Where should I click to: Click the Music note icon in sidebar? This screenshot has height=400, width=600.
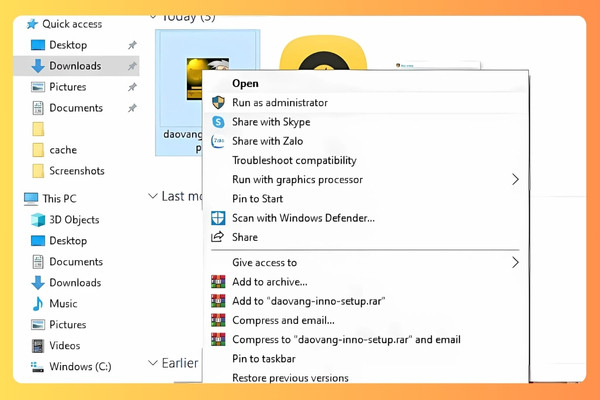tap(38, 304)
